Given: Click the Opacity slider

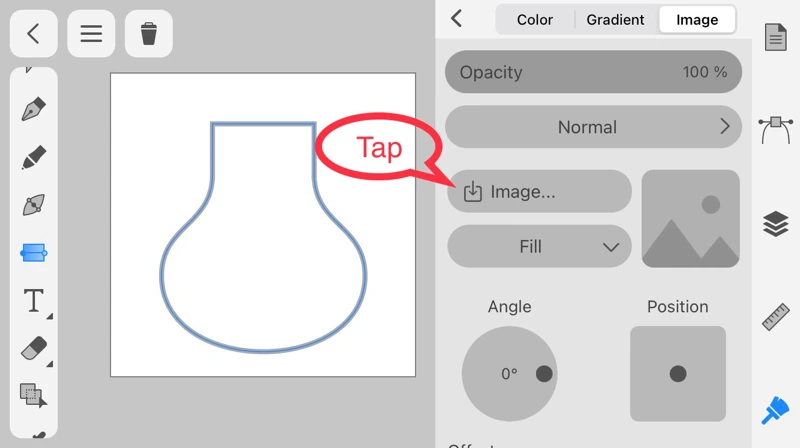Looking at the screenshot, I should (x=593, y=72).
